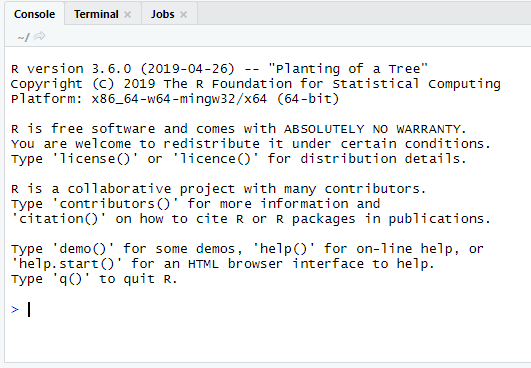Click the ~/ working directory path label

23,37
